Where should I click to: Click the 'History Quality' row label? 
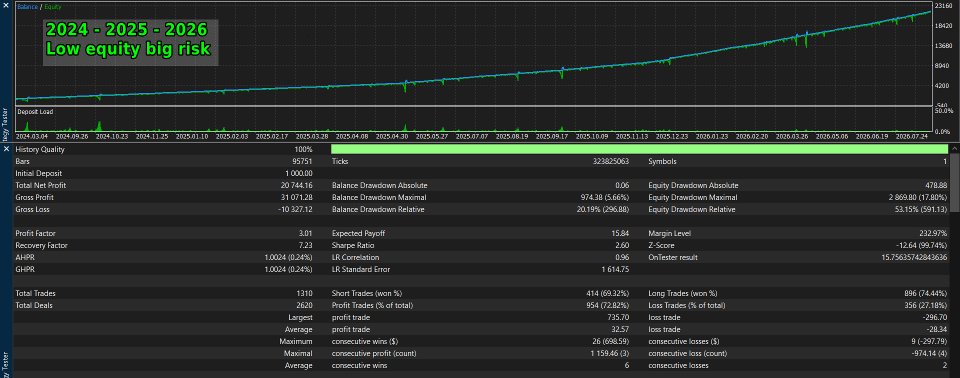[40, 149]
